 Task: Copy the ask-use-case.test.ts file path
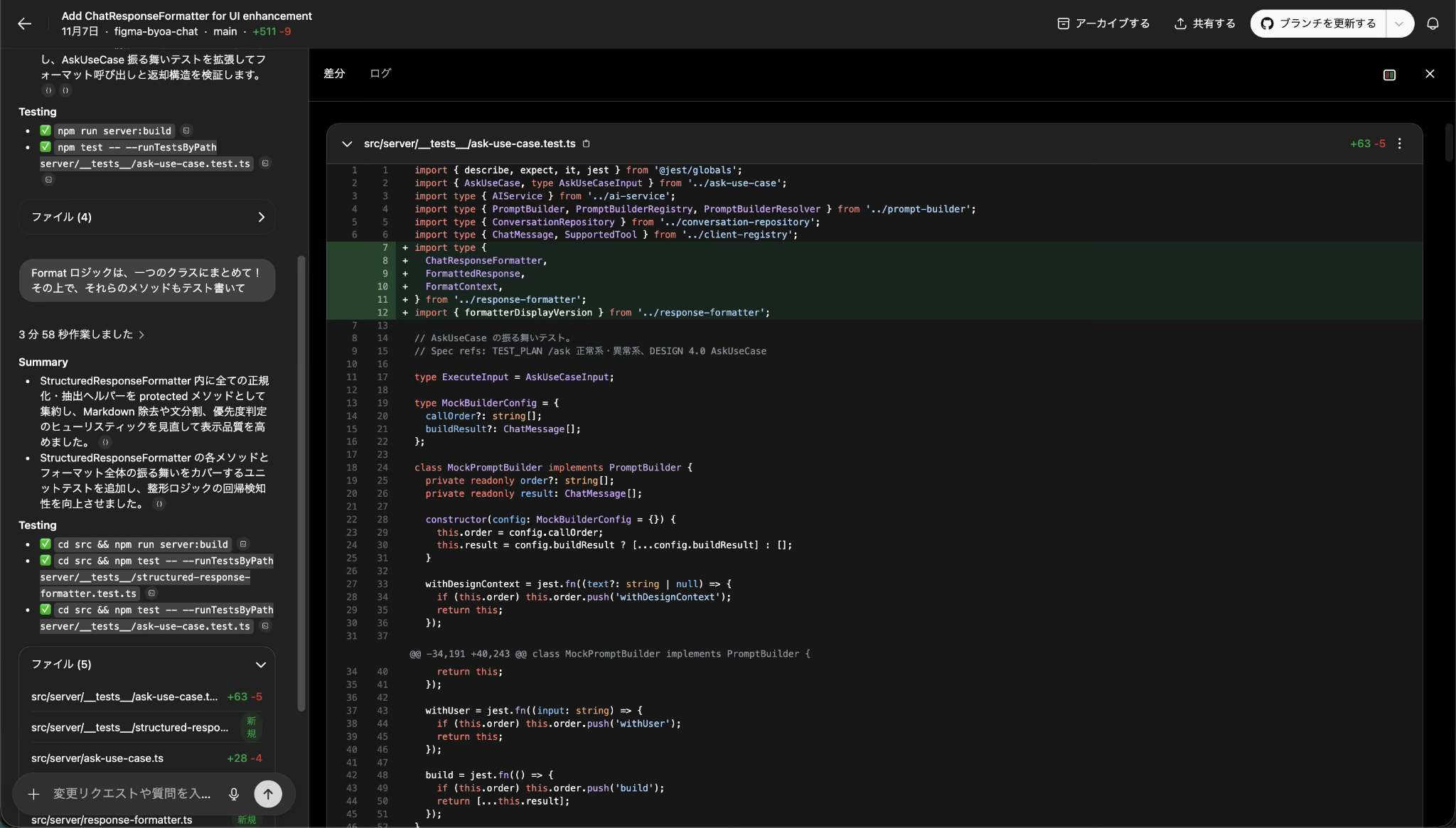[x=587, y=144]
